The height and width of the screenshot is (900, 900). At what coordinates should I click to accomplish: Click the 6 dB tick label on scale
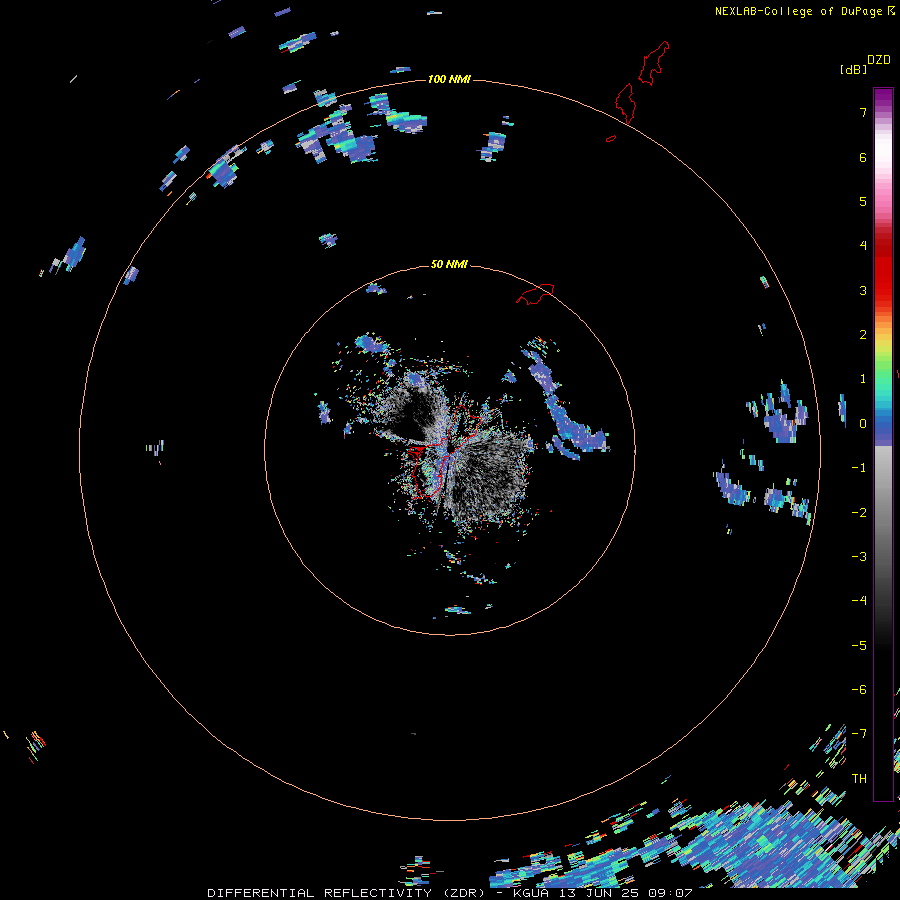[863, 157]
